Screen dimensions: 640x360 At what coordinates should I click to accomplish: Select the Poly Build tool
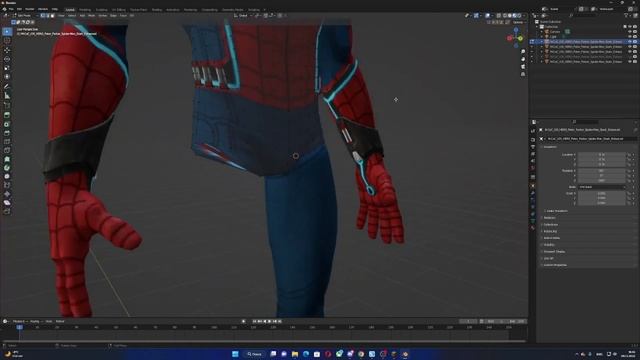coord(7,159)
